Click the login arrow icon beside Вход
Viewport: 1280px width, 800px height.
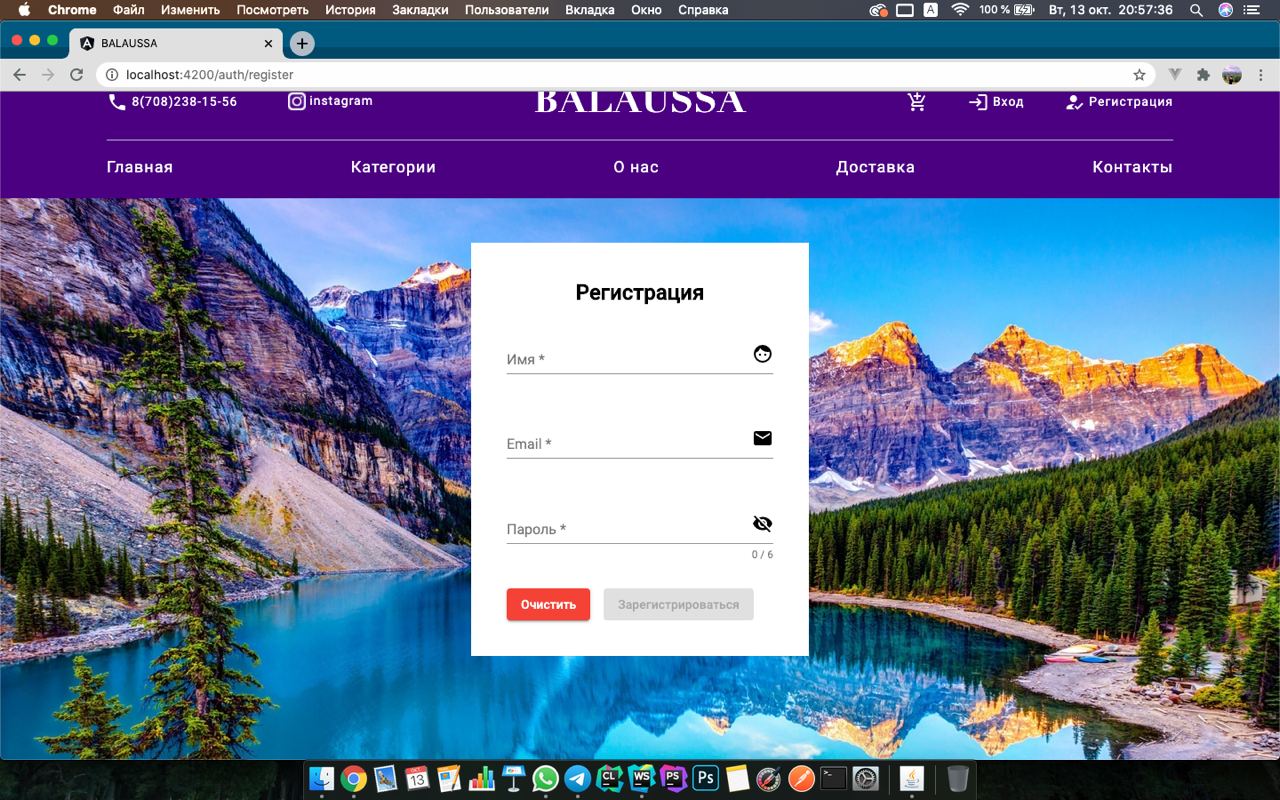coord(978,102)
